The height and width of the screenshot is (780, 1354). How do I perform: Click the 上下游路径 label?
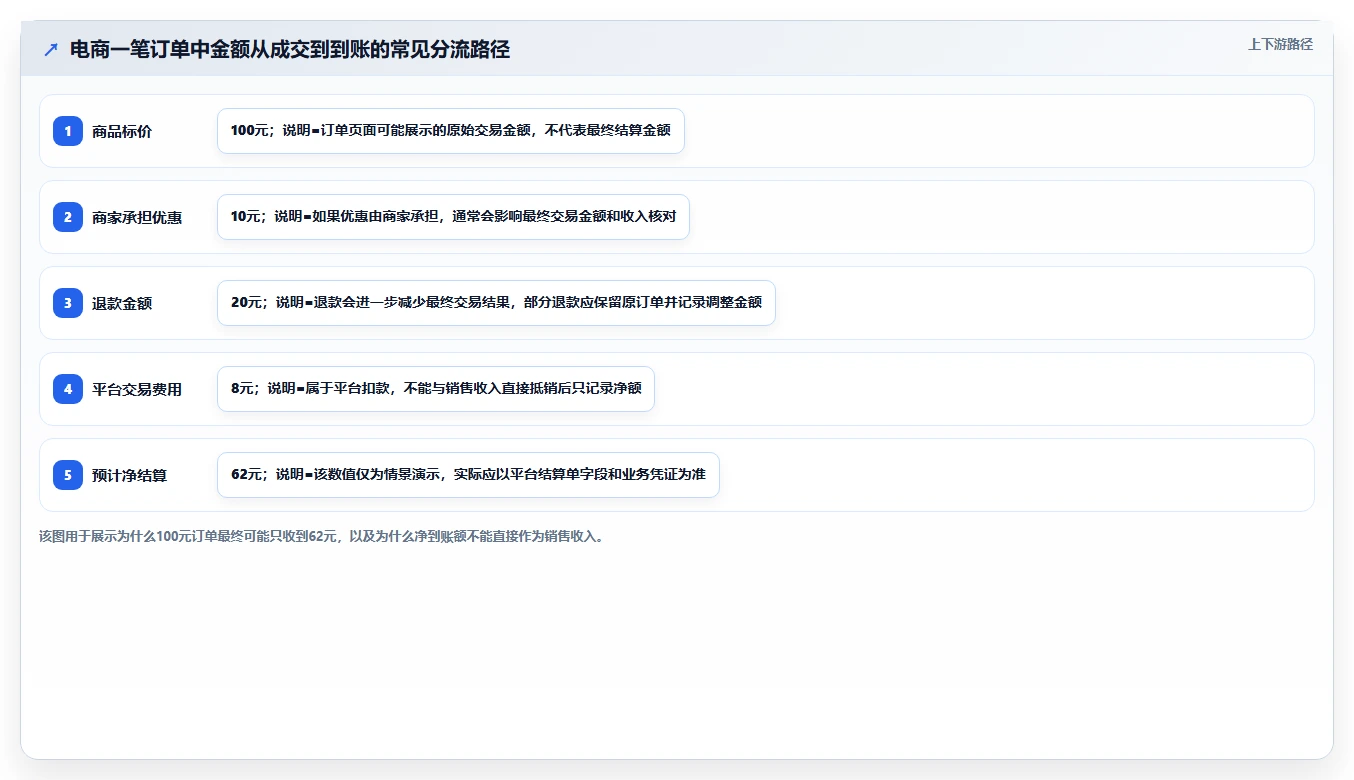coord(1280,44)
